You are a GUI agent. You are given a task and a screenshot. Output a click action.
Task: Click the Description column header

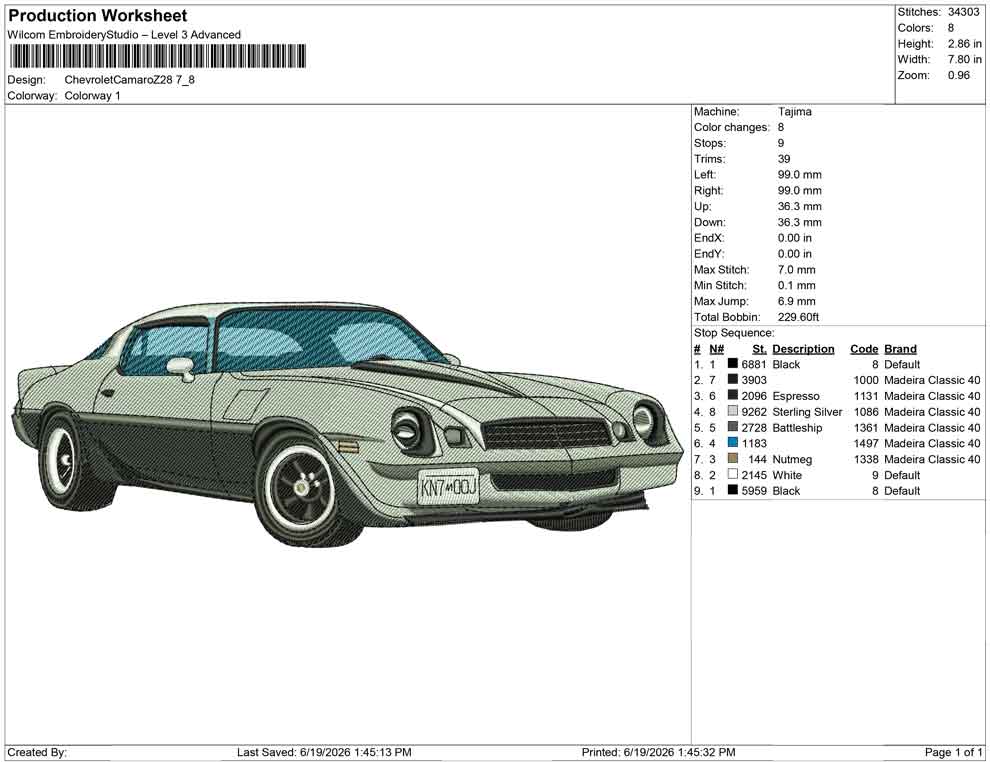[x=803, y=349]
